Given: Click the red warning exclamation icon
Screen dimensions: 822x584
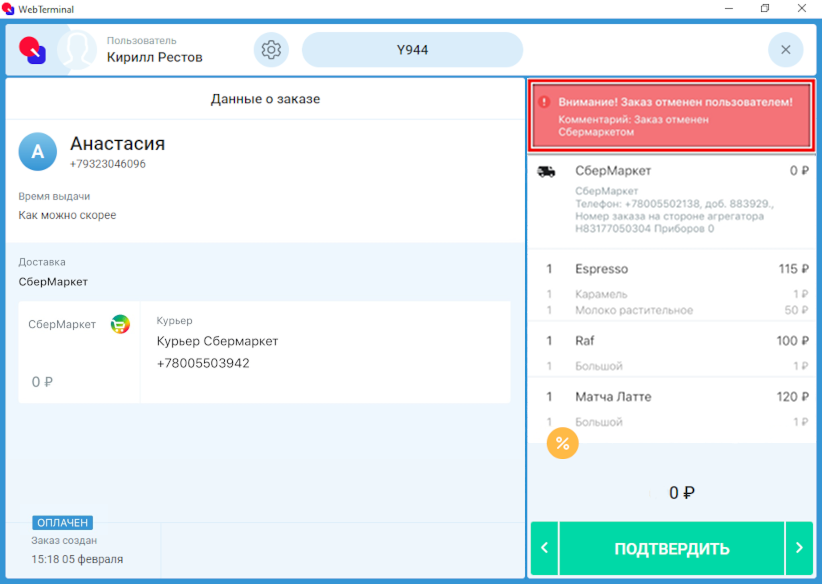Looking at the screenshot, I should (544, 102).
